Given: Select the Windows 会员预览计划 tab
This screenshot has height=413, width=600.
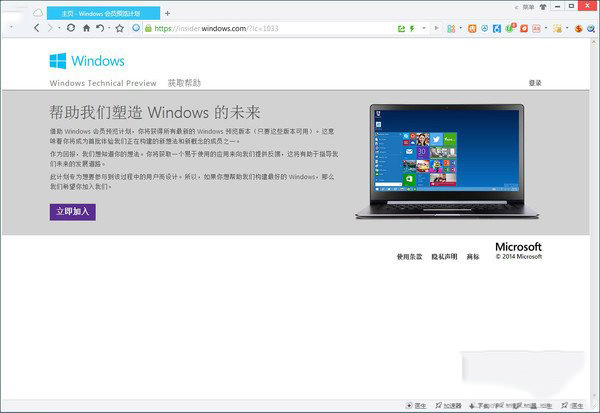Looking at the screenshot, I should point(103,13).
